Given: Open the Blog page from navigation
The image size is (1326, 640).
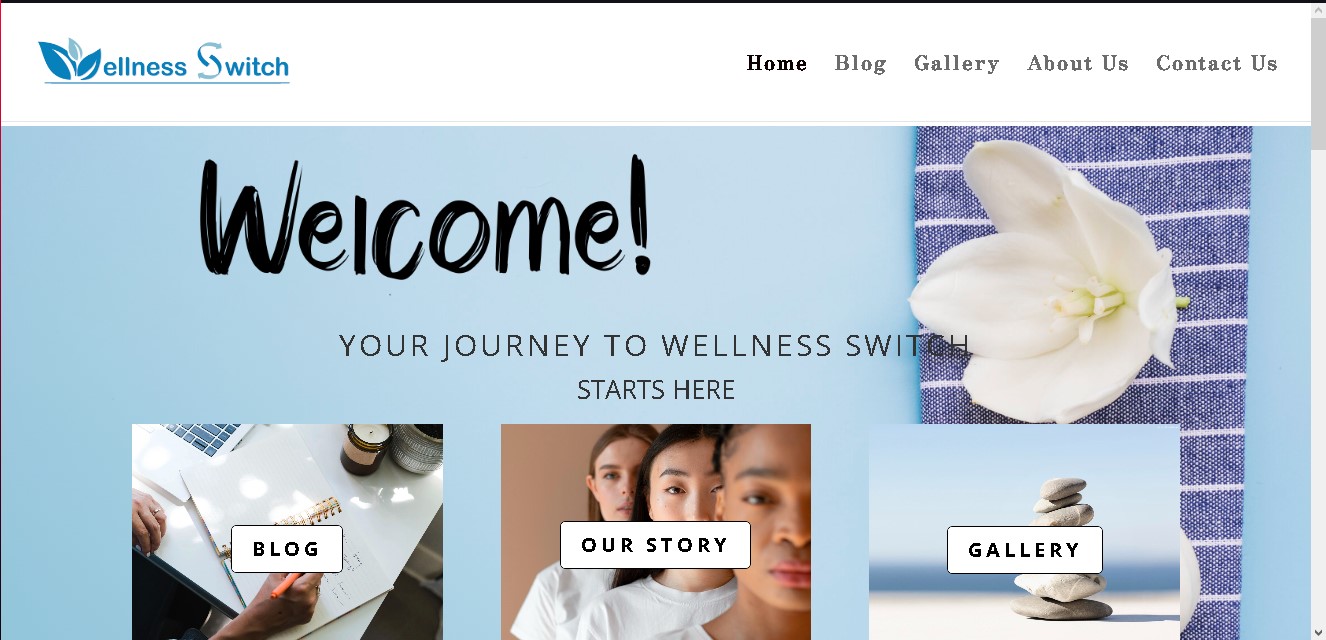Looking at the screenshot, I should tap(860, 63).
